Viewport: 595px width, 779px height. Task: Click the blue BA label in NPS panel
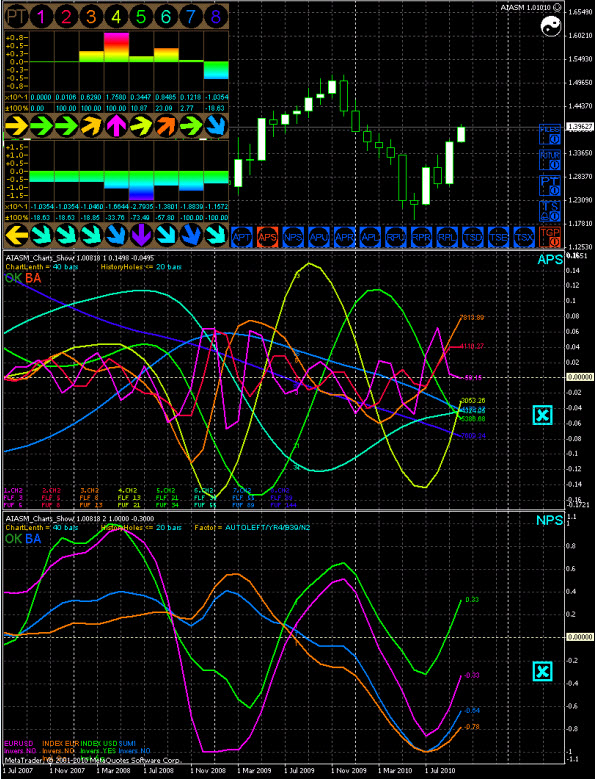33,539
